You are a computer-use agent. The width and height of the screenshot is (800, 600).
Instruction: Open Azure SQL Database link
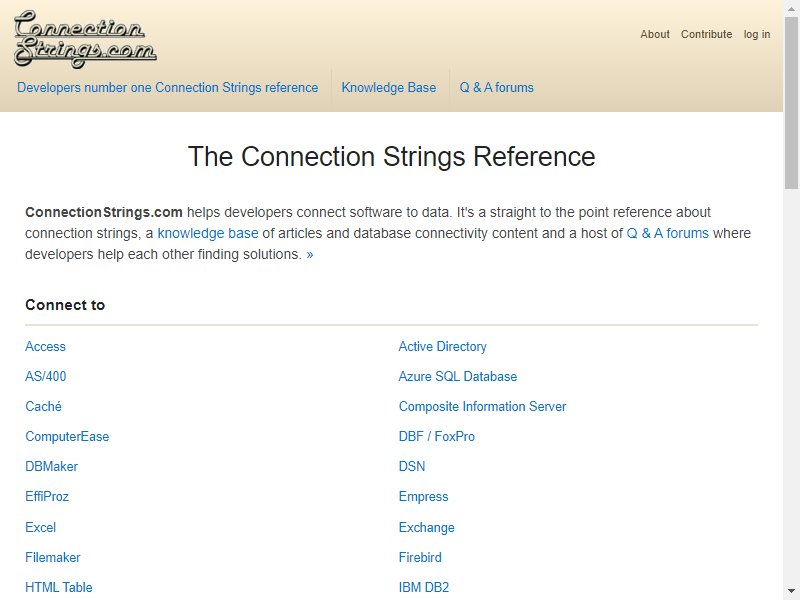458,377
